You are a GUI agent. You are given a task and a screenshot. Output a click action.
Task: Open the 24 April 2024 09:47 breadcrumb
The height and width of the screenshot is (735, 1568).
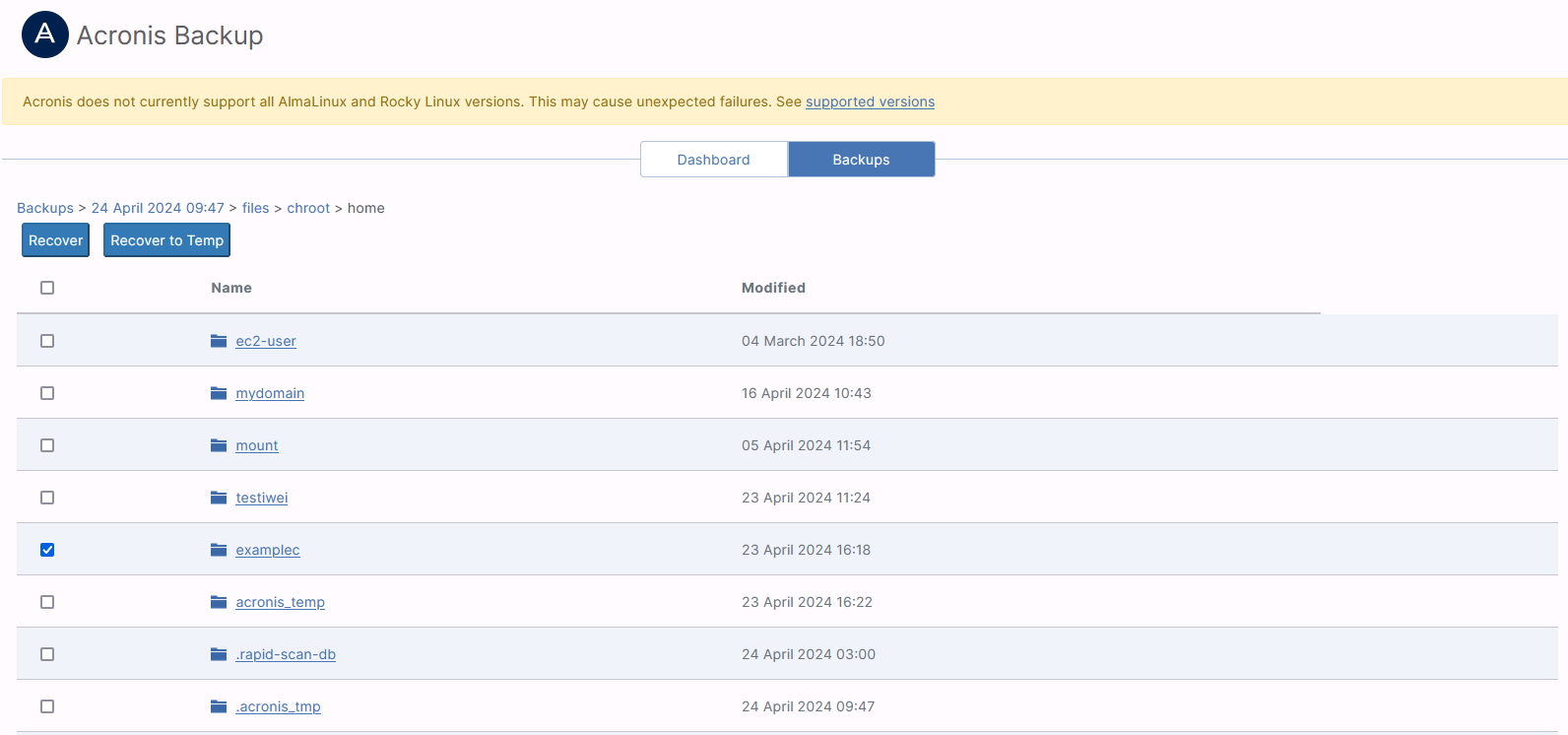158,208
